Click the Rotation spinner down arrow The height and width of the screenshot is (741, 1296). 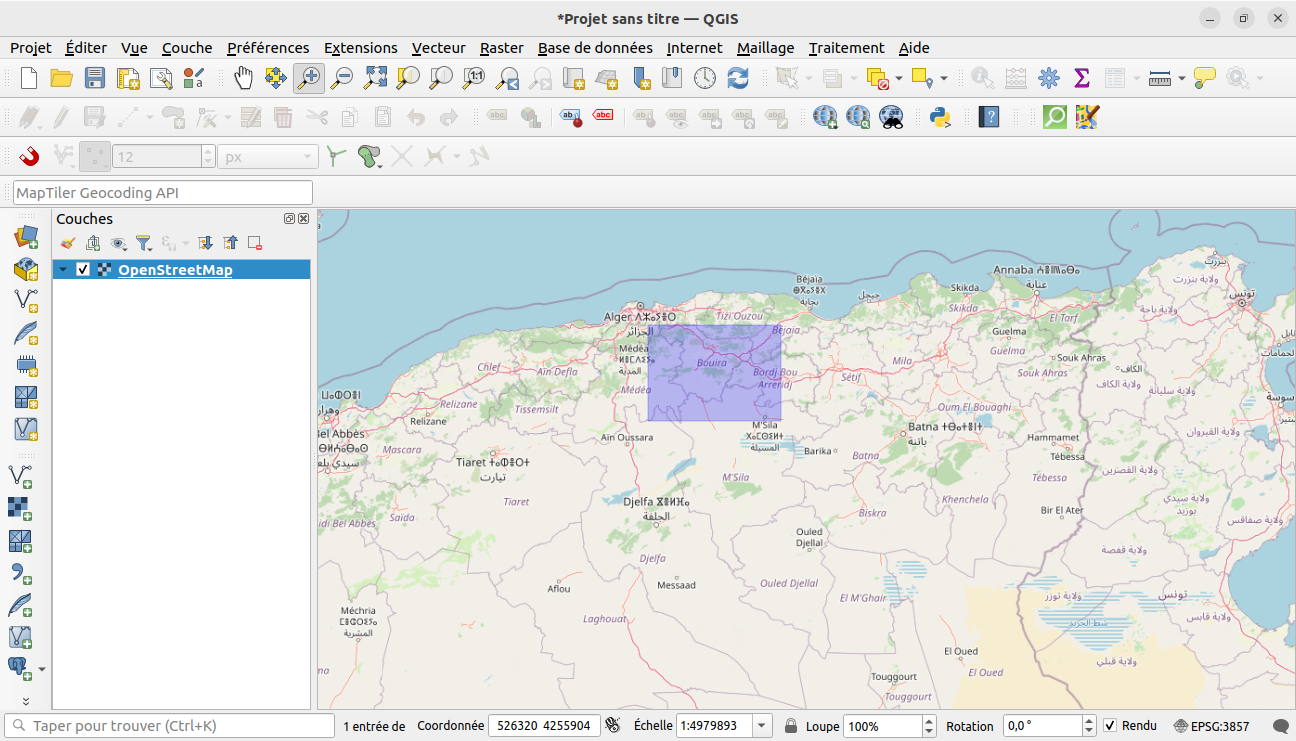pos(1091,731)
